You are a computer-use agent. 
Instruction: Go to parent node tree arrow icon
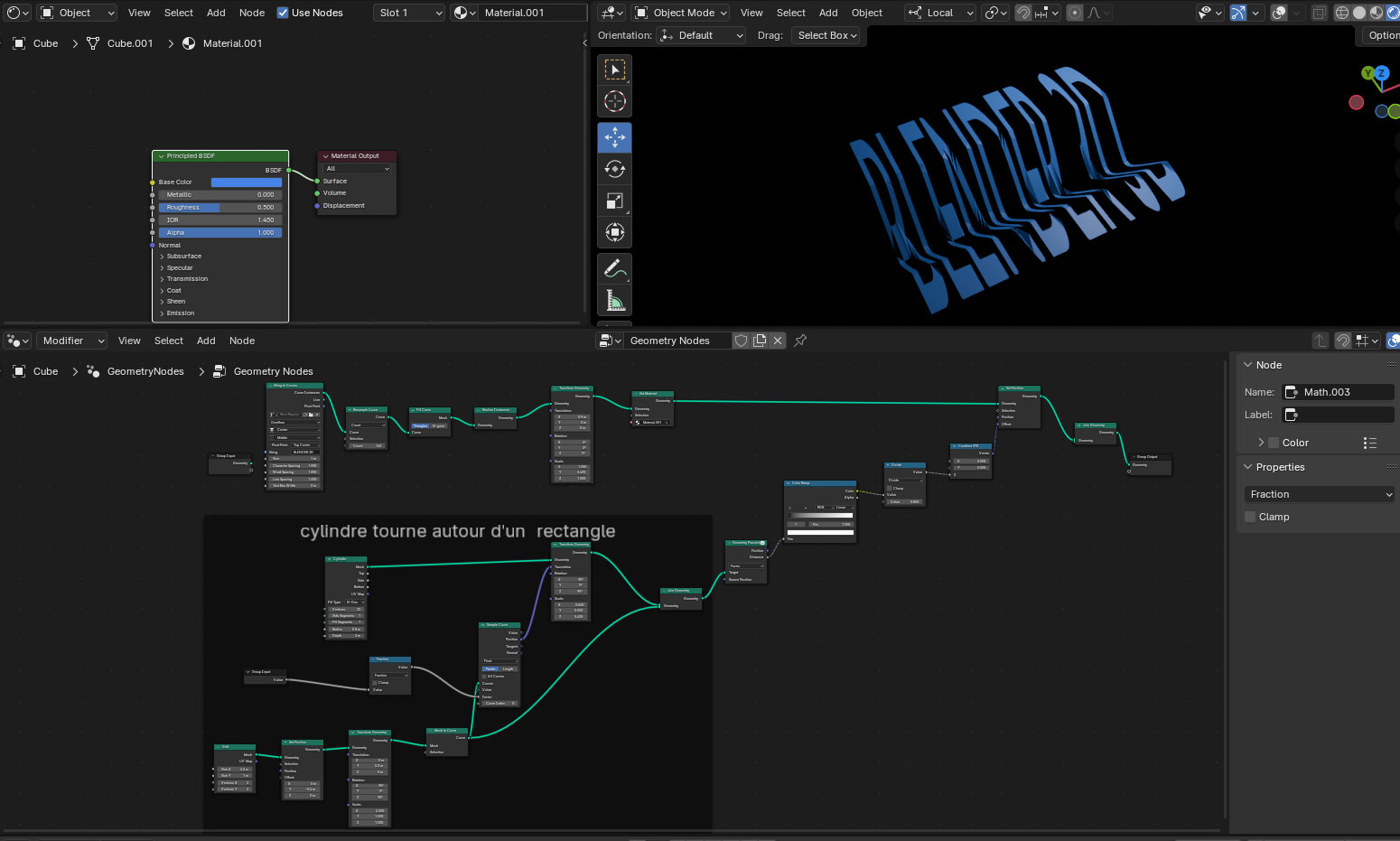pos(1321,341)
